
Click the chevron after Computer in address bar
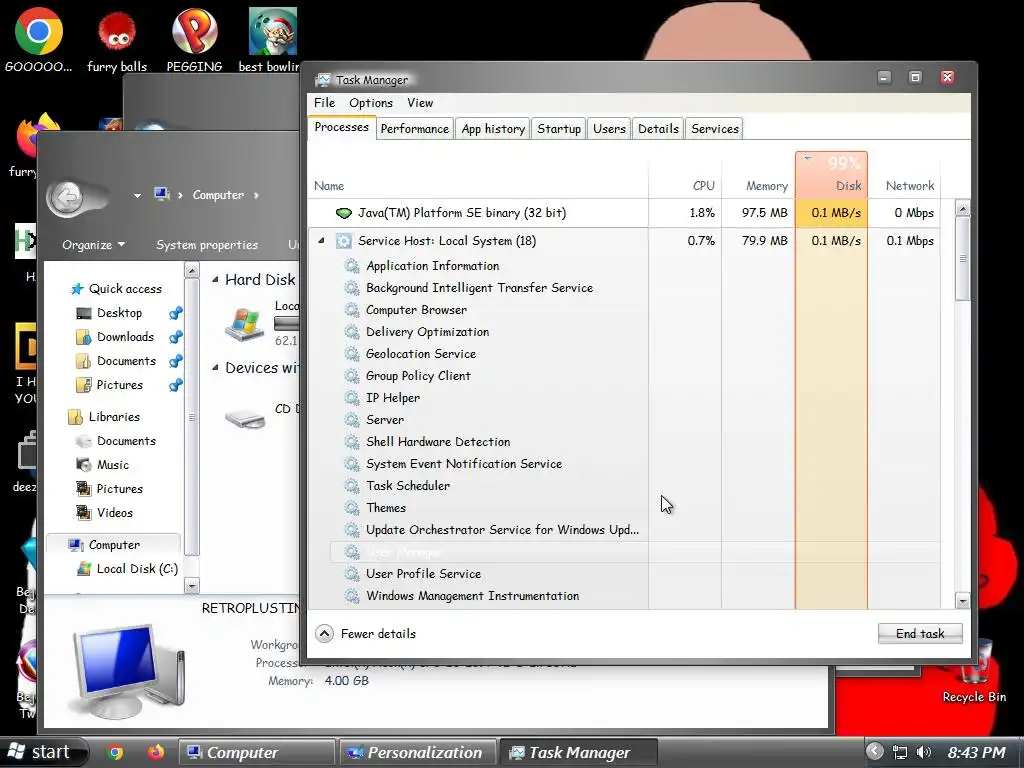[x=256, y=195]
